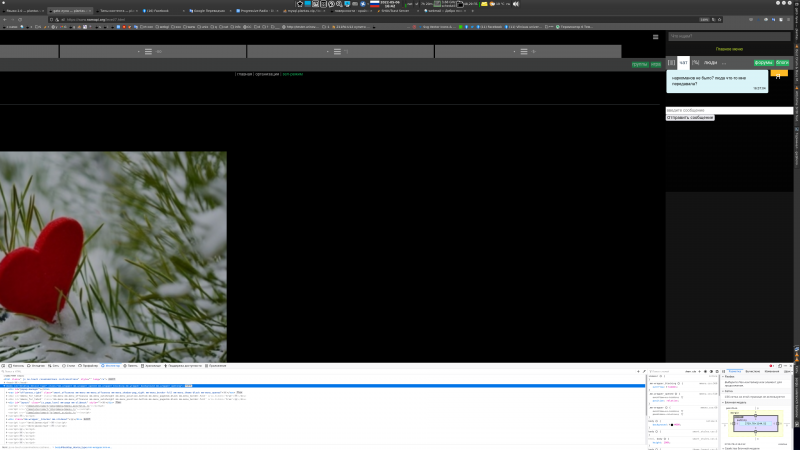The width and height of the screenshot is (800, 450).
Task: Open the hamburger menu of the '-5-' panel
Action: (x=524, y=52)
